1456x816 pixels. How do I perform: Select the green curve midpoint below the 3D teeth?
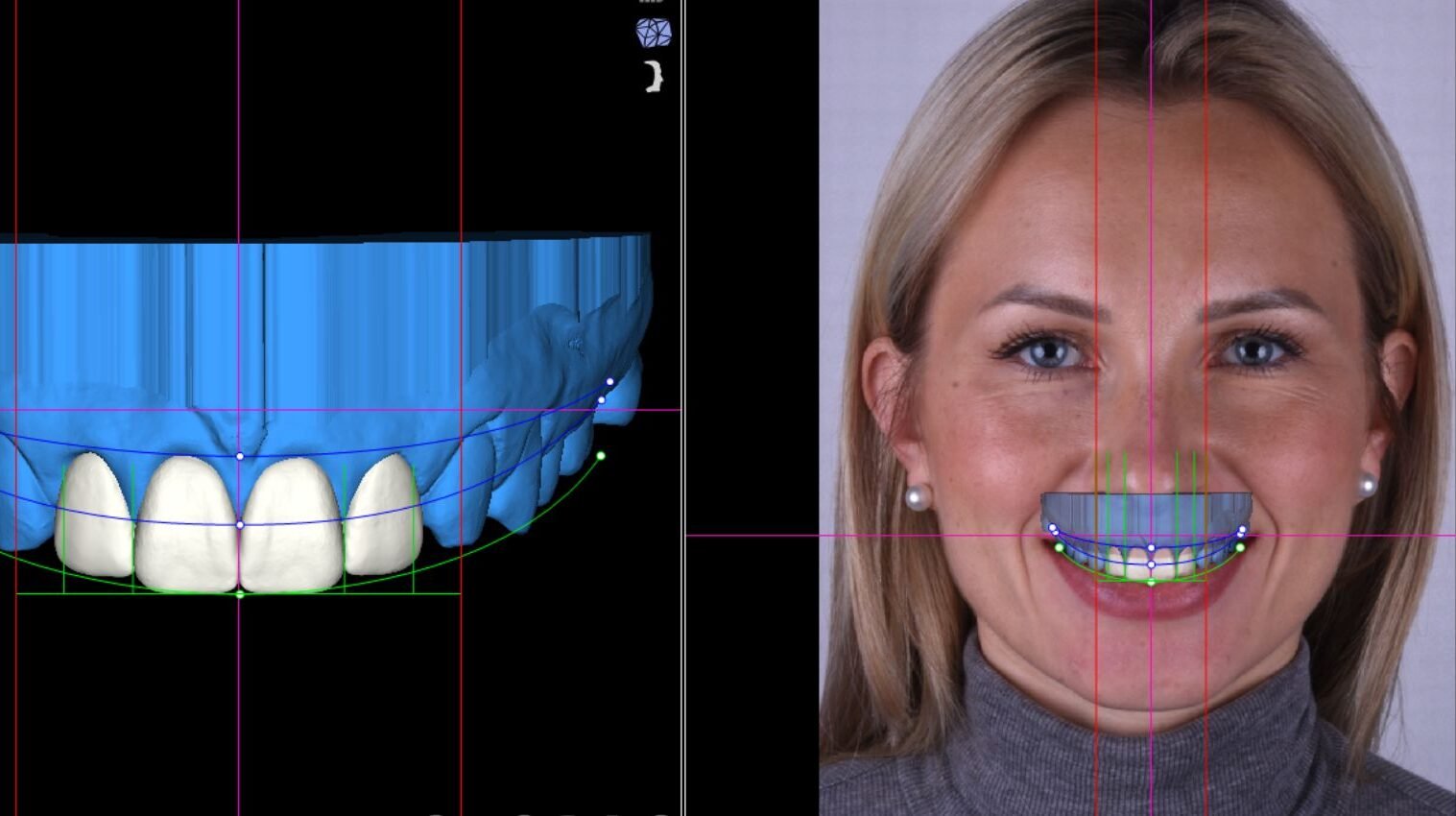tap(240, 595)
